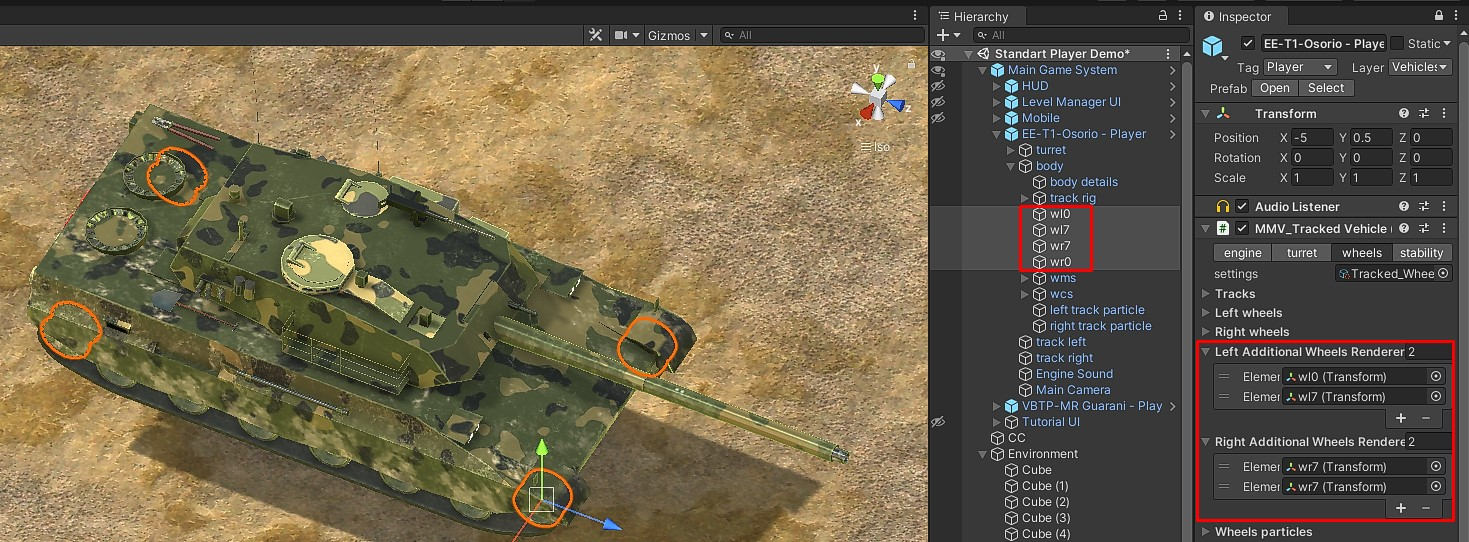The height and width of the screenshot is (542, 1469).
Task: Add element to Left Additional Wheels list
Action: click(x=1401, y=419)
